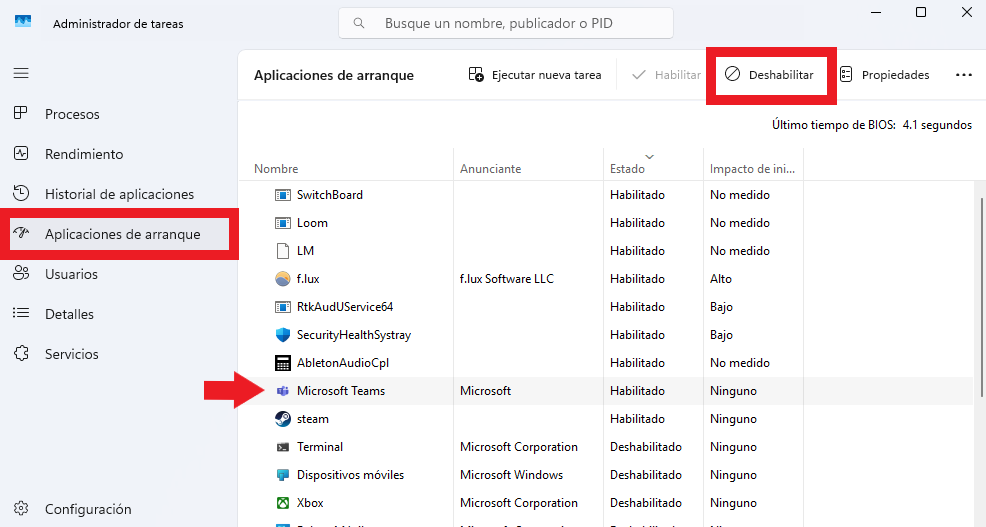986x527 pixels.
Task: Click the Usuarios people icon
Action: [21, 273]
